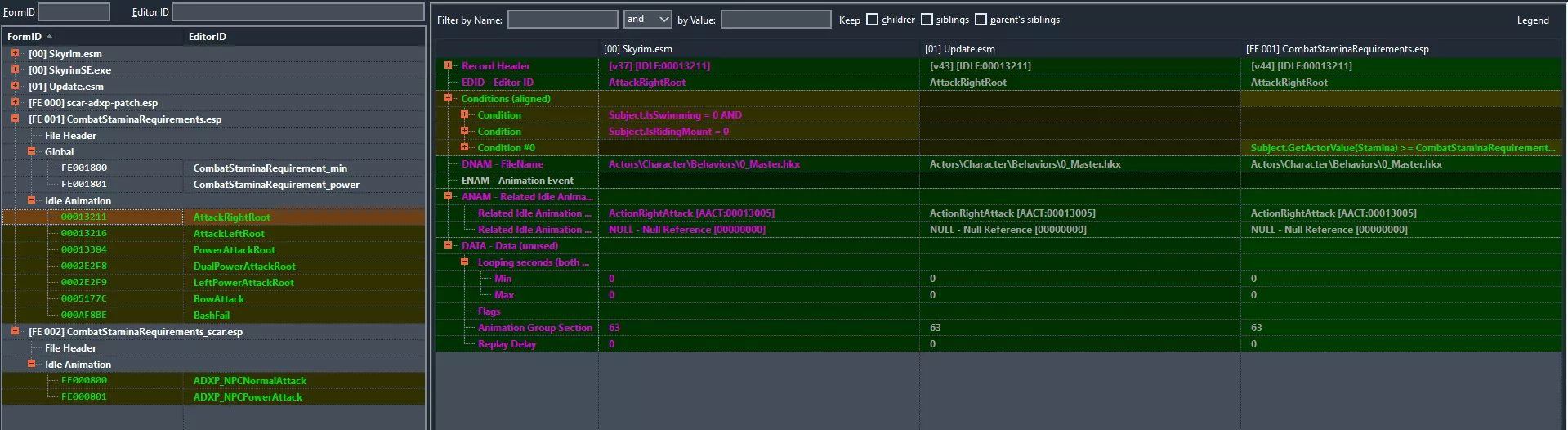
Task: Click the Subject.IsRidingMount = 0 cell
Action: pyautogui.click(x=758, y=131)
